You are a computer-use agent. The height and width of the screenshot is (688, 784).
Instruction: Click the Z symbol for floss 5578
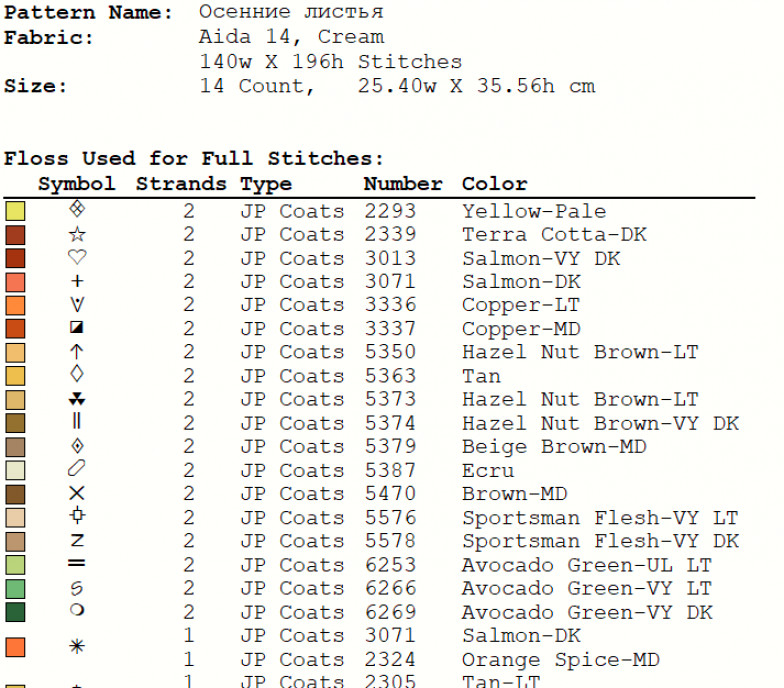tap(77, 540)
